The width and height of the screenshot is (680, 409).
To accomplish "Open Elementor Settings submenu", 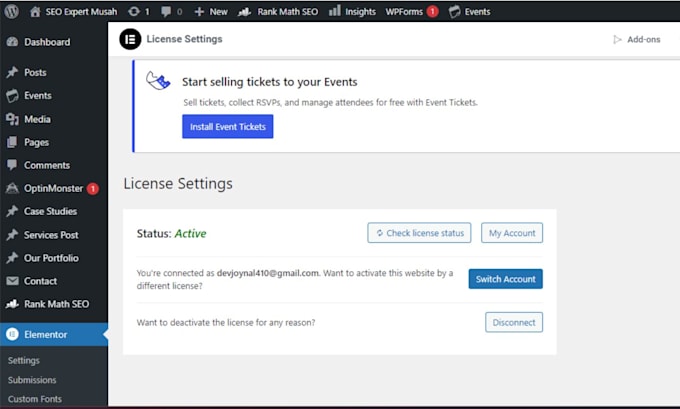I will click(x=23, y=360).
